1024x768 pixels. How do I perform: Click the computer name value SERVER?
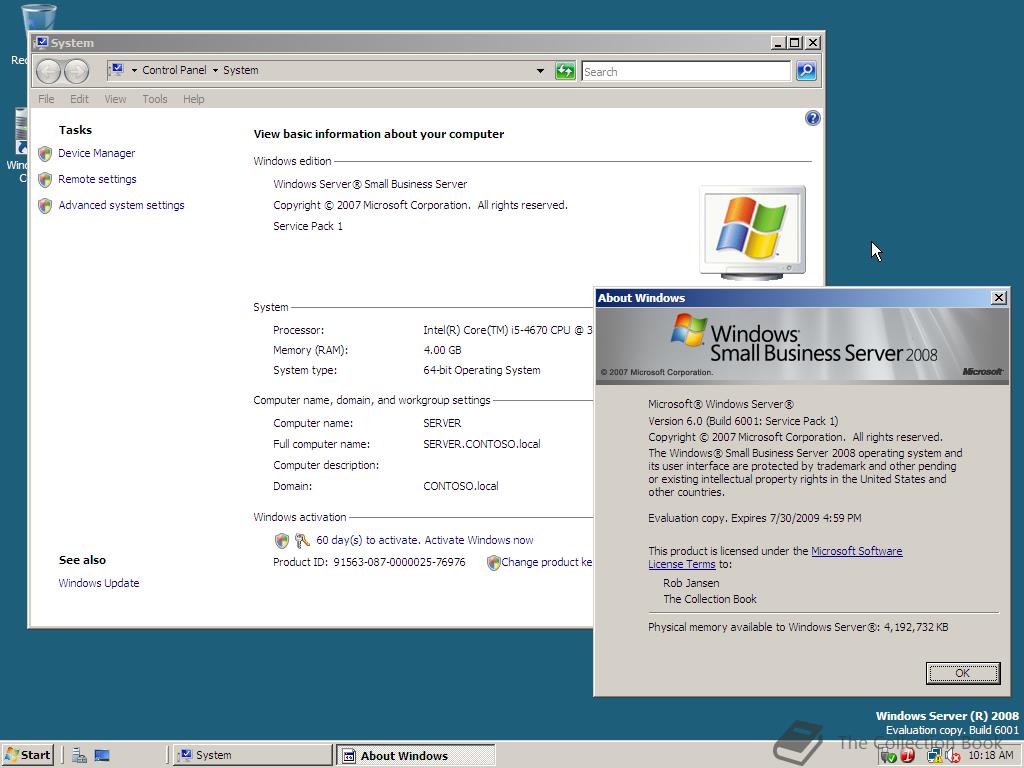click(x=442, y=423)
